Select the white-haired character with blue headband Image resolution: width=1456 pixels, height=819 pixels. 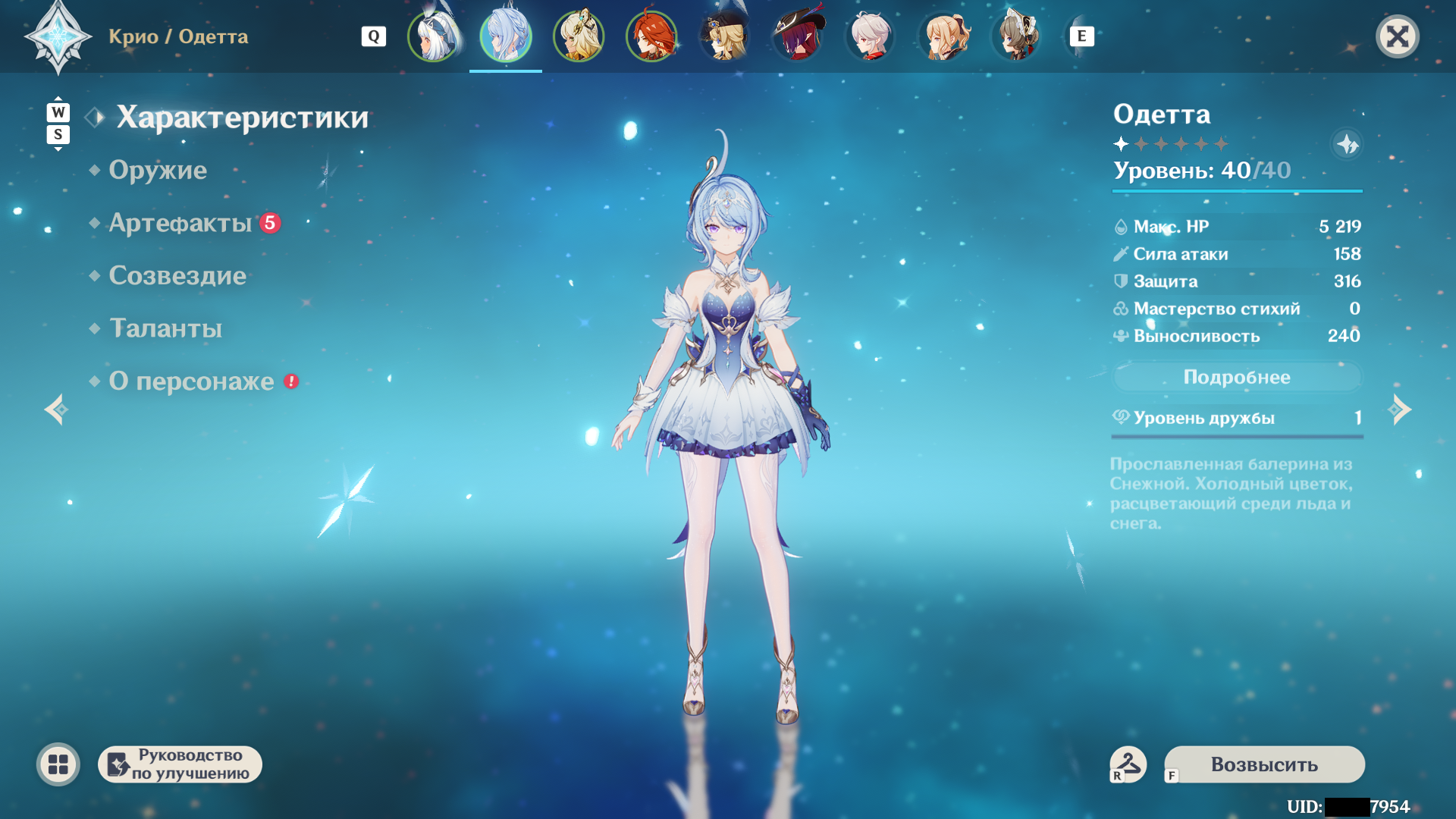pyautogui.click(x=433, y=36)
